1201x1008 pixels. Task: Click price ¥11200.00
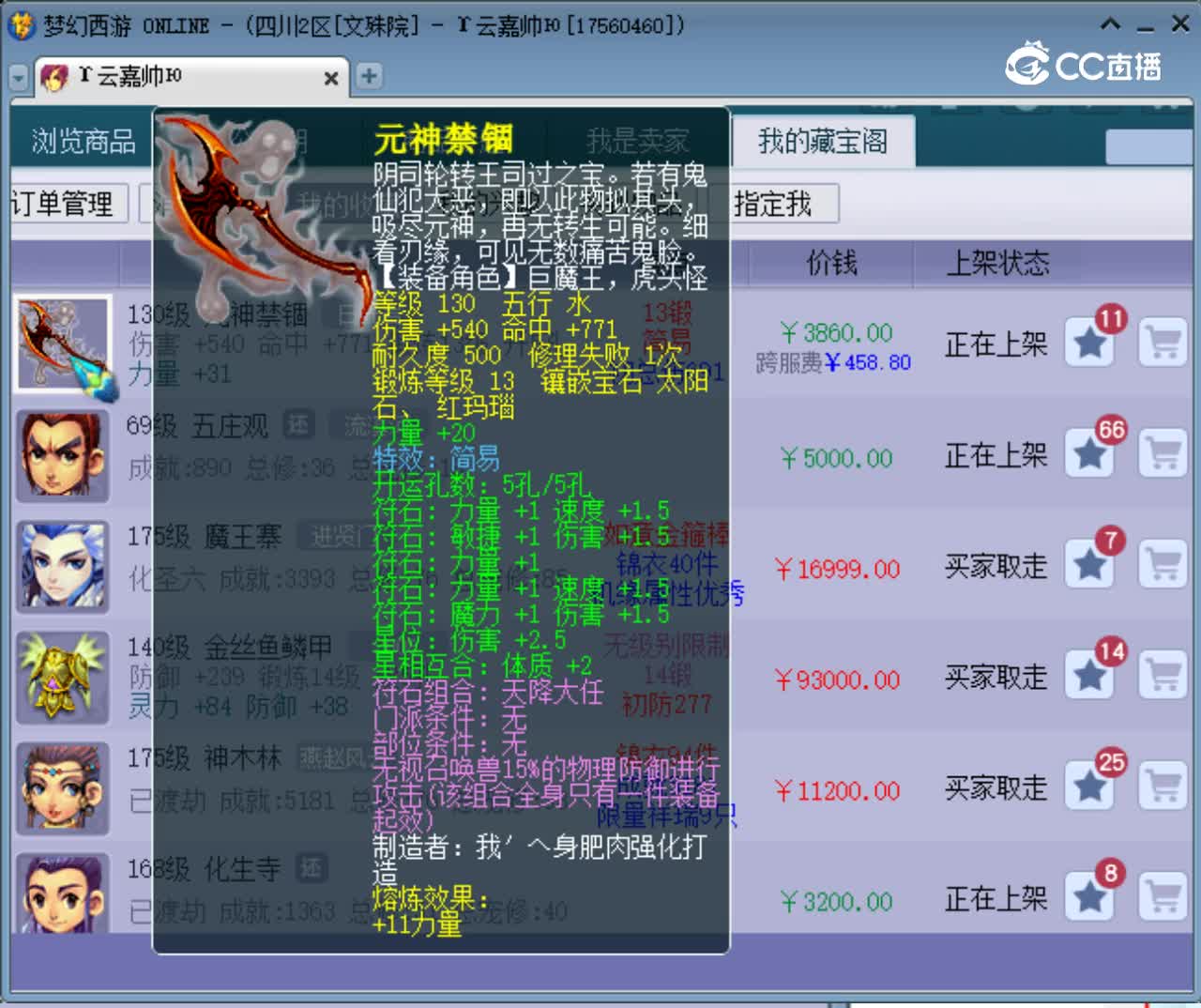837,790
